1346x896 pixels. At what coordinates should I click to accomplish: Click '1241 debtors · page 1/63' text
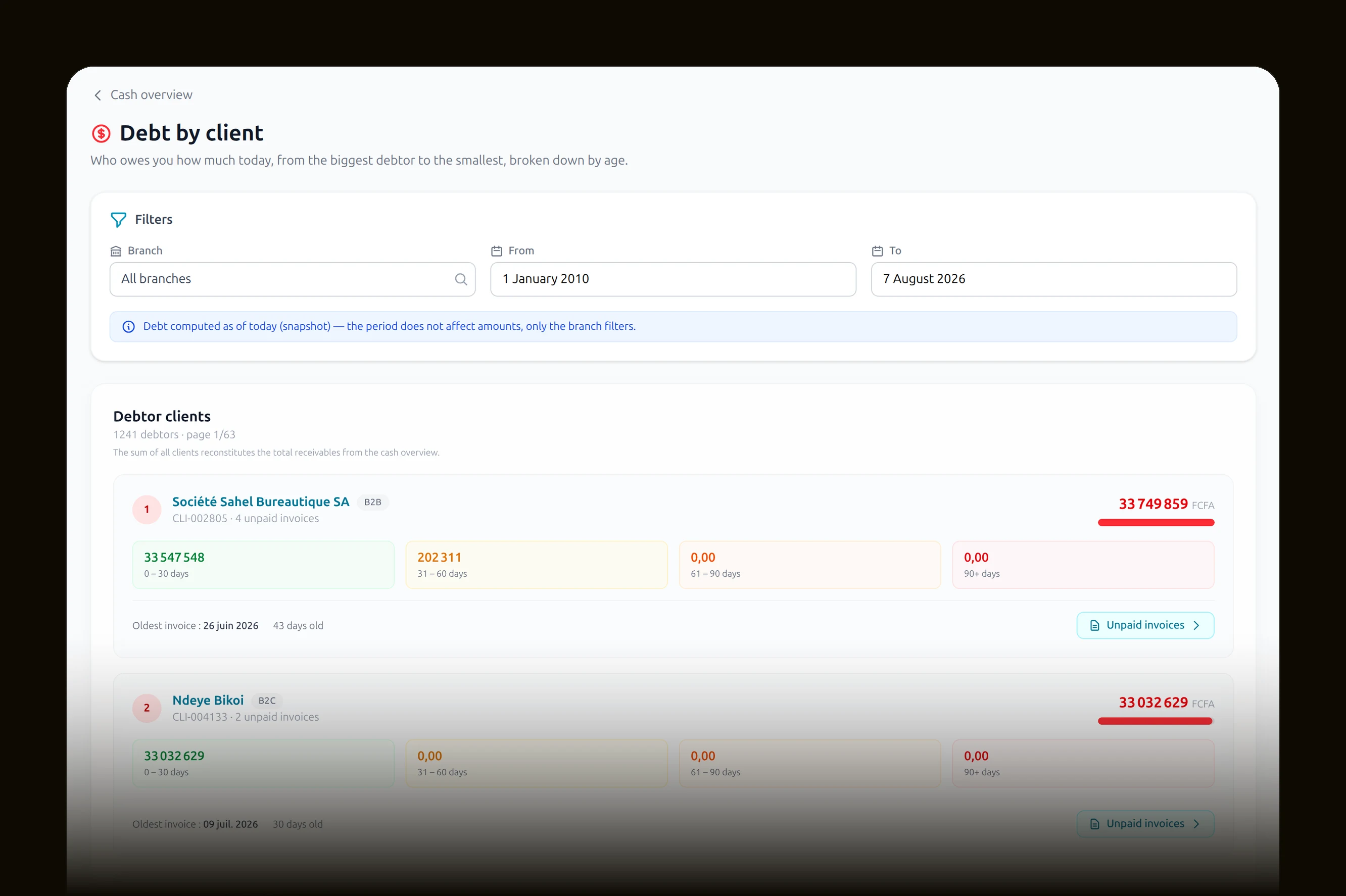174,435
